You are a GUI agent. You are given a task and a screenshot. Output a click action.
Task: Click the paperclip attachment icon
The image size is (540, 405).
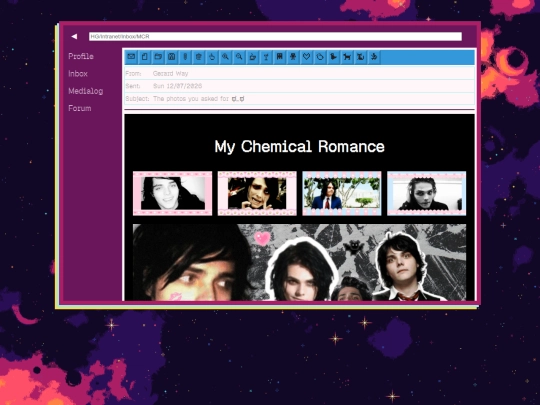185,57
